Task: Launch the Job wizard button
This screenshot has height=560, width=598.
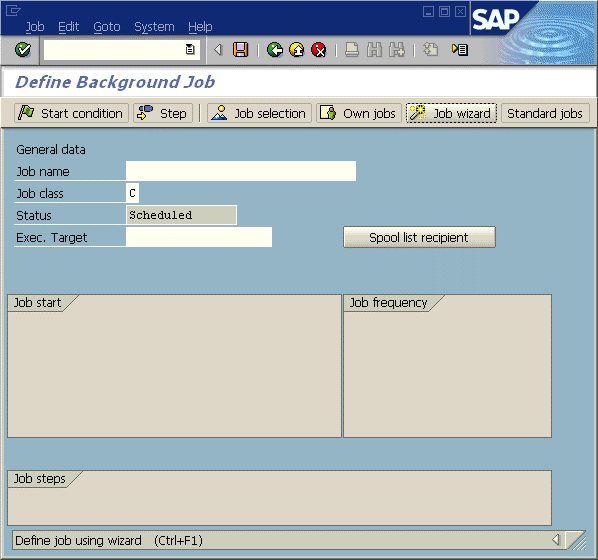Action: pyautogui.click(x=451, y=113)
